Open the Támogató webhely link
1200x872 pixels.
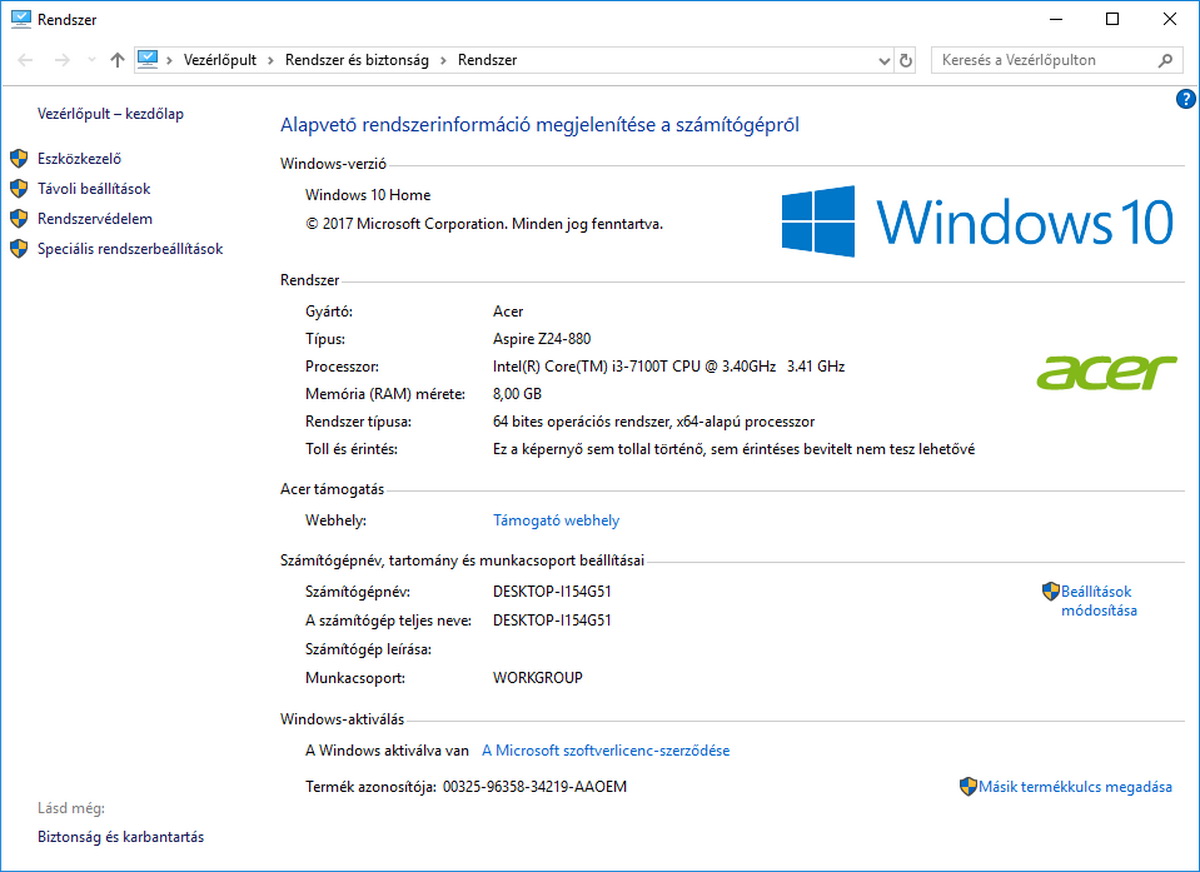(556, 520)
